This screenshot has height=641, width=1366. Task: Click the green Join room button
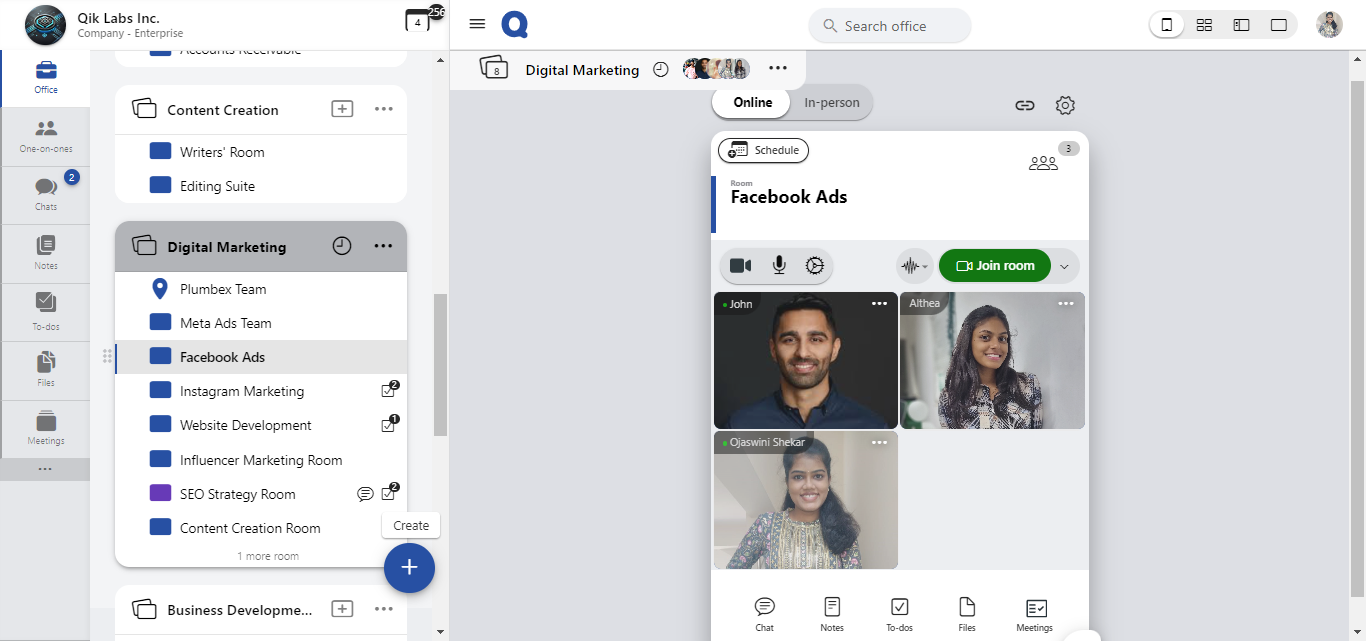click(994, 266)
